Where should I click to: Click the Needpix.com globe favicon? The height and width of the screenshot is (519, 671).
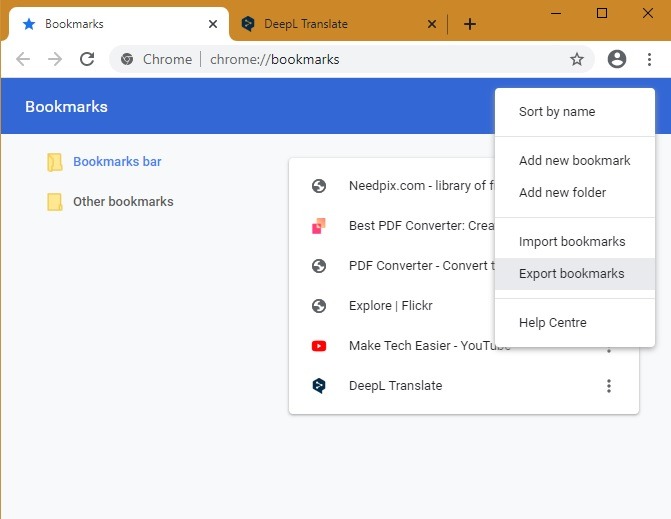tap(319, 186)
